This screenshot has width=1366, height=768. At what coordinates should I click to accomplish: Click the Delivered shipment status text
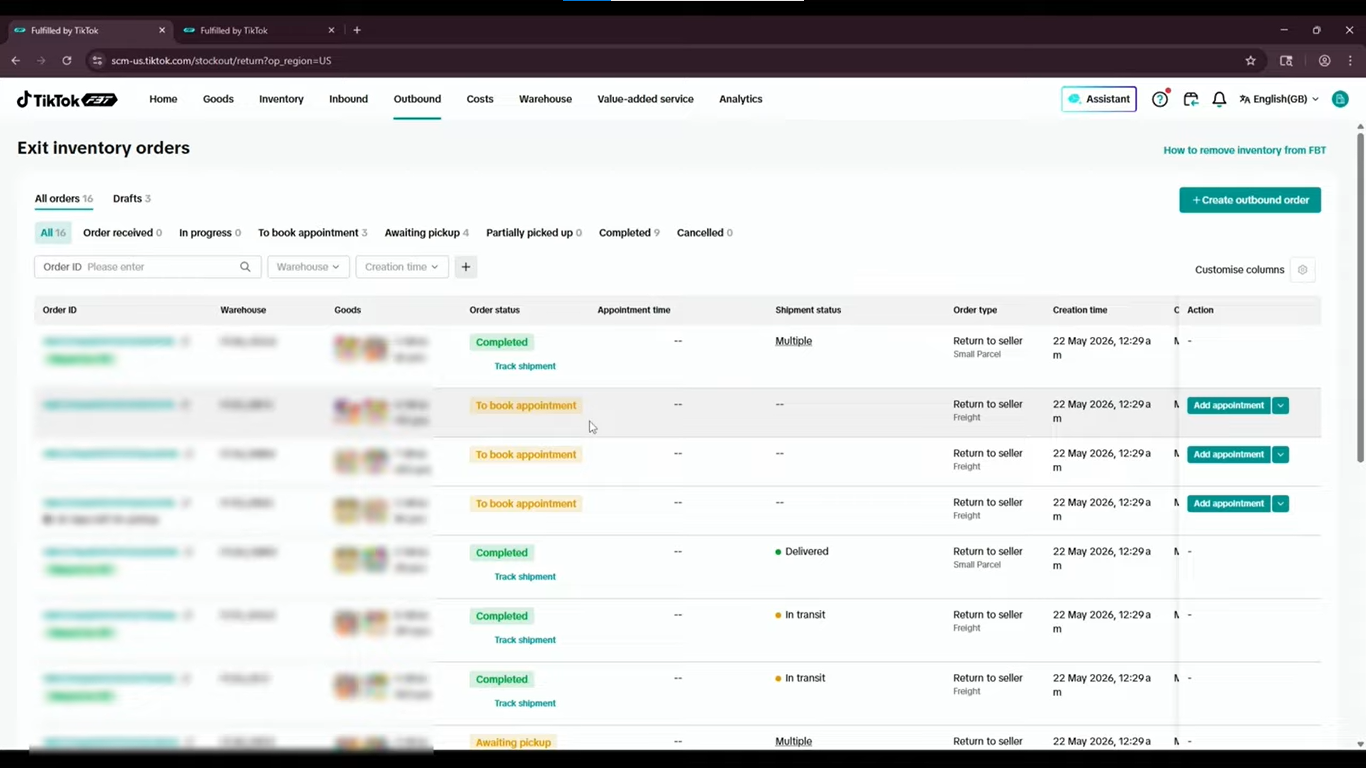coord(807,552)
